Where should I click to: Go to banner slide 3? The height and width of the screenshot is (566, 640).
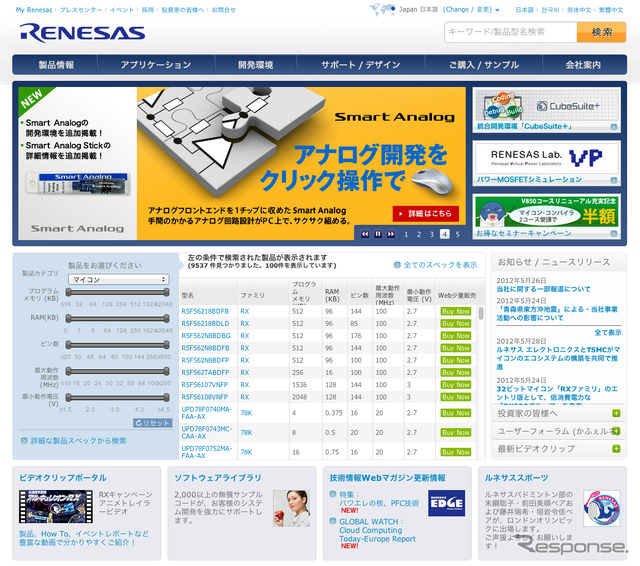click(431, 234)
